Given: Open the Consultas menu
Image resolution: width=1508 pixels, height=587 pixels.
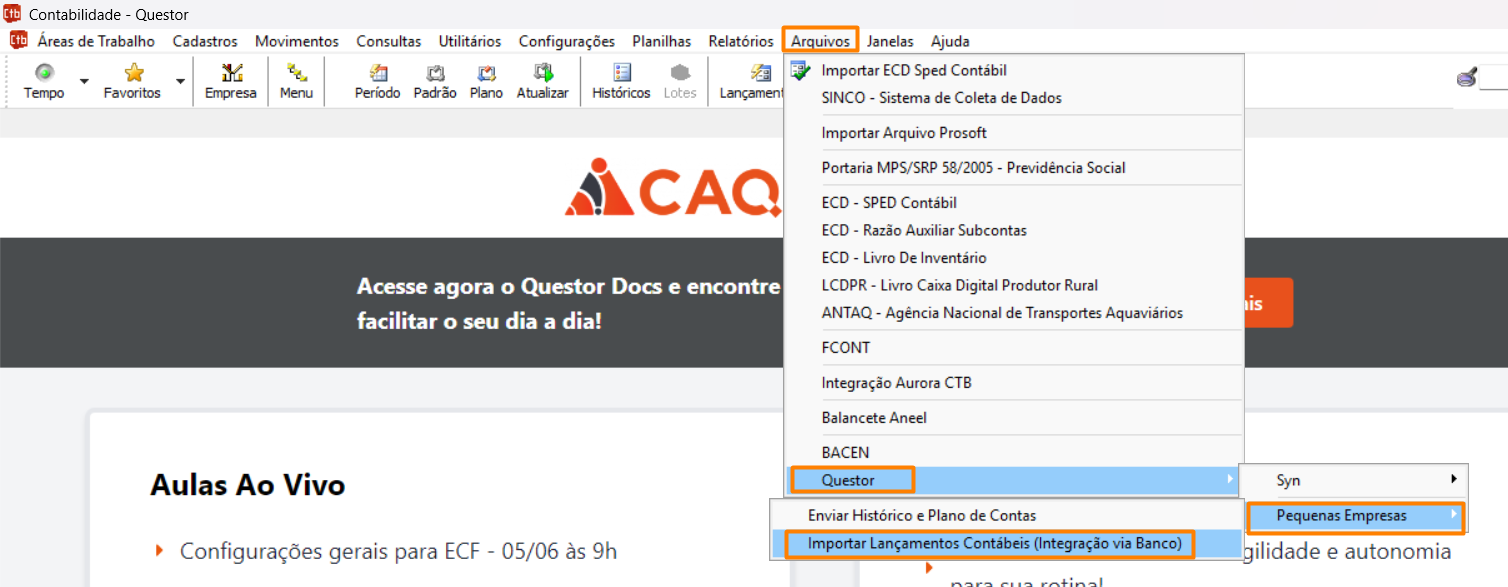Looking at the screenshot, I should [x=389, y=41].
